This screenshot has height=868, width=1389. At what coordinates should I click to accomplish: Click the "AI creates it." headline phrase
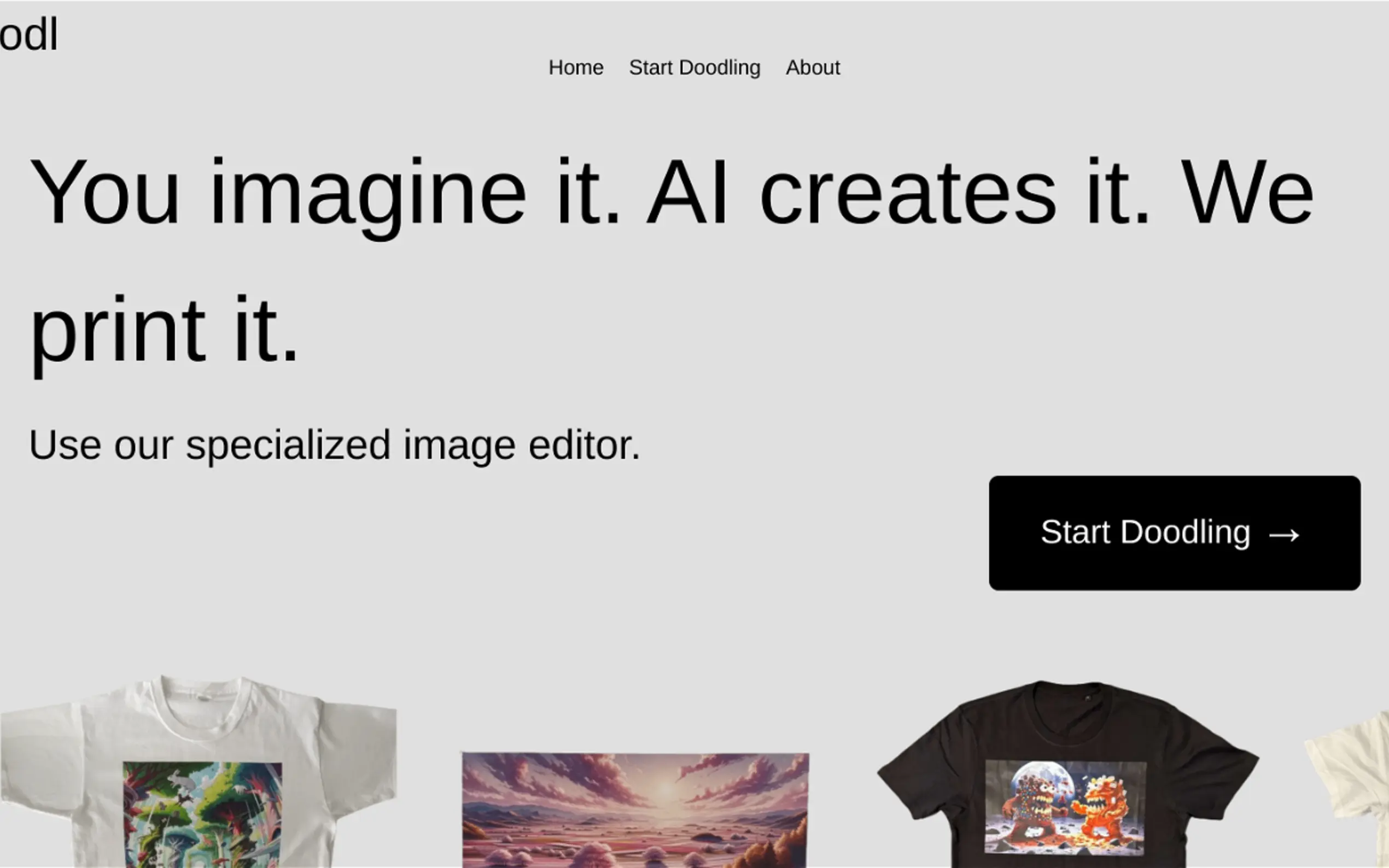click(898, 193)
